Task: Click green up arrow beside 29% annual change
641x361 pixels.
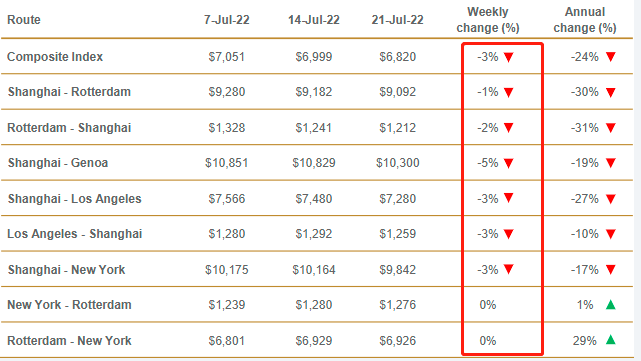Action: [611, 340]
